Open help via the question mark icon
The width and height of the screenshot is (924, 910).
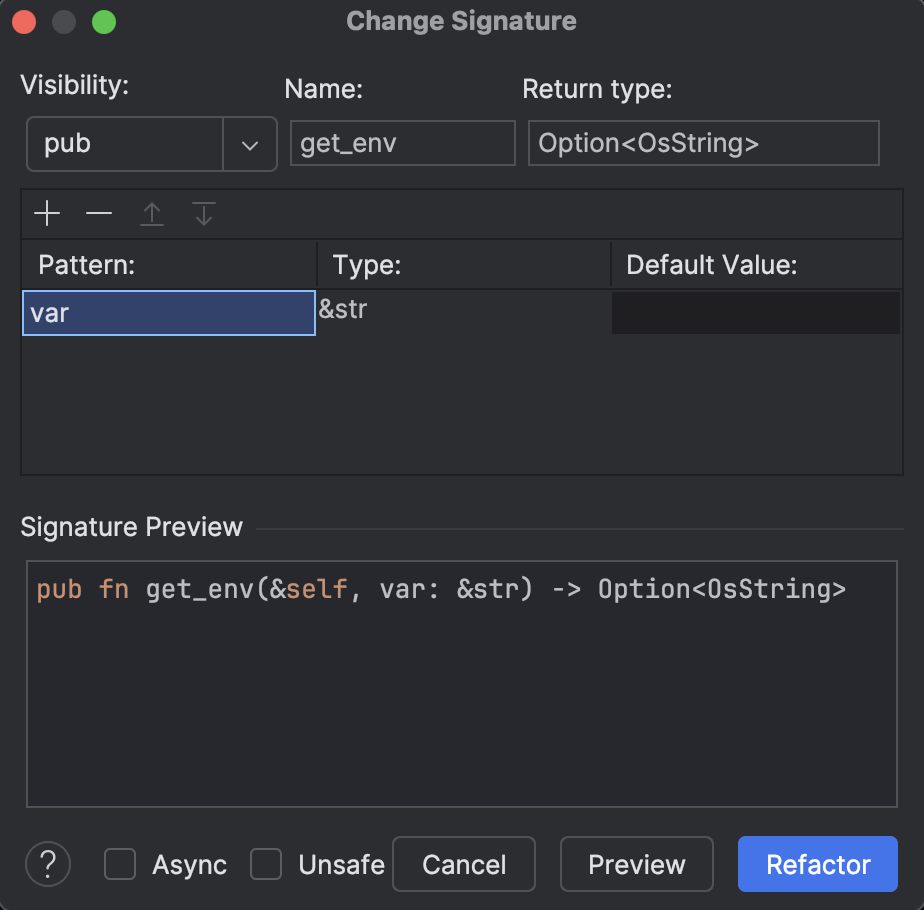pyautogui.click(x=47, y=864)
